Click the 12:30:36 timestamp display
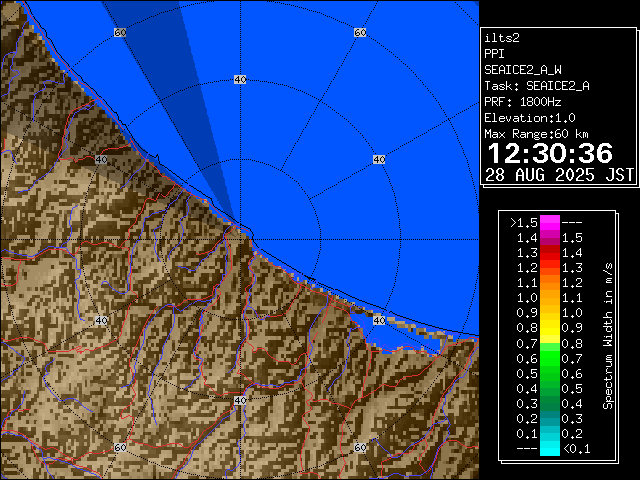 [x=548, y=153]
